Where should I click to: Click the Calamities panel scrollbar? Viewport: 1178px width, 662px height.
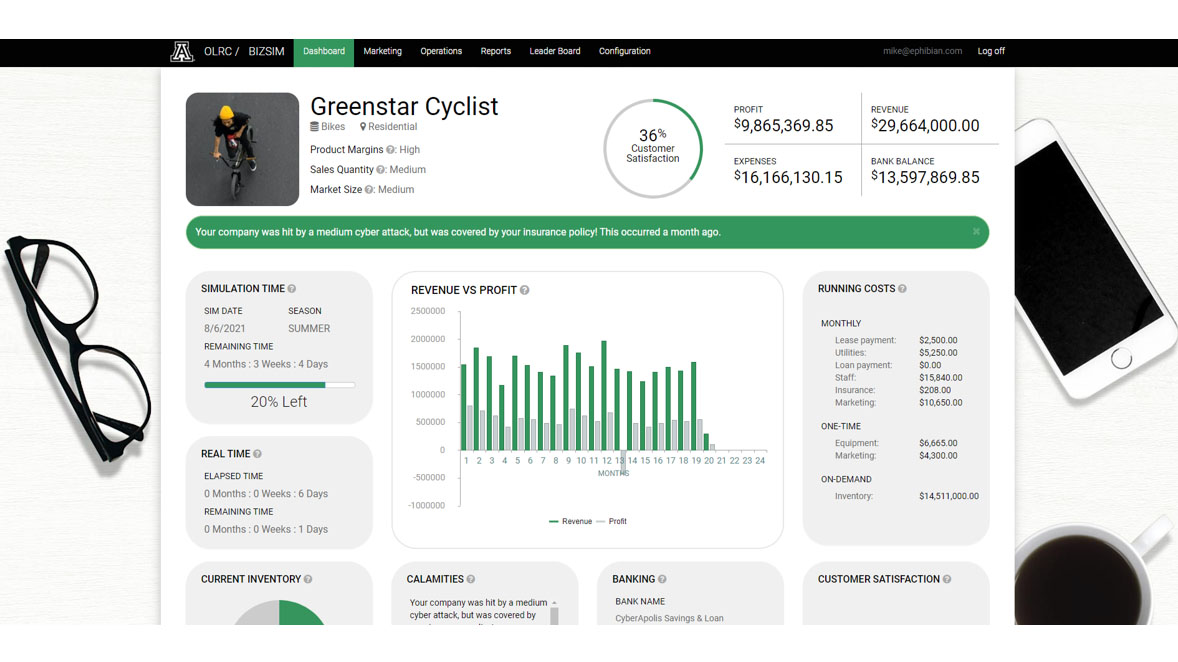pos(554,612)
